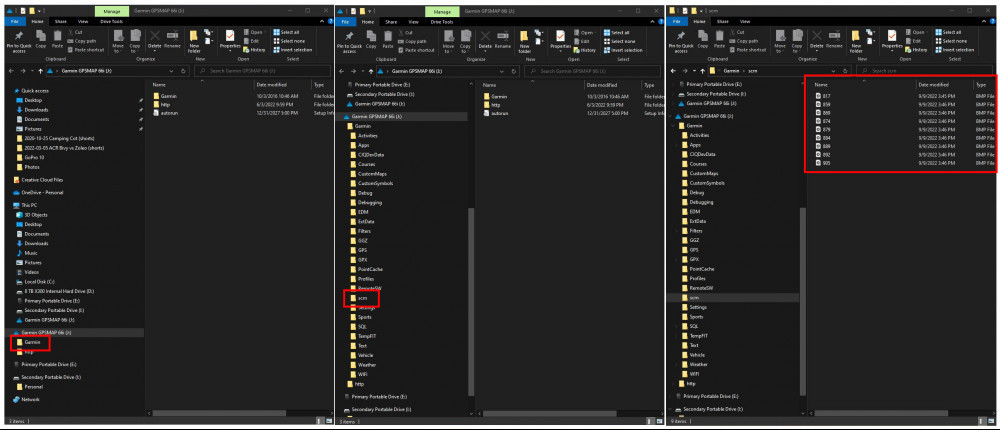Image resolution: width=1000 pixels, height=430 pixels.
Task: Click Up arrow in left window address bar
Action: coord(40,71)
